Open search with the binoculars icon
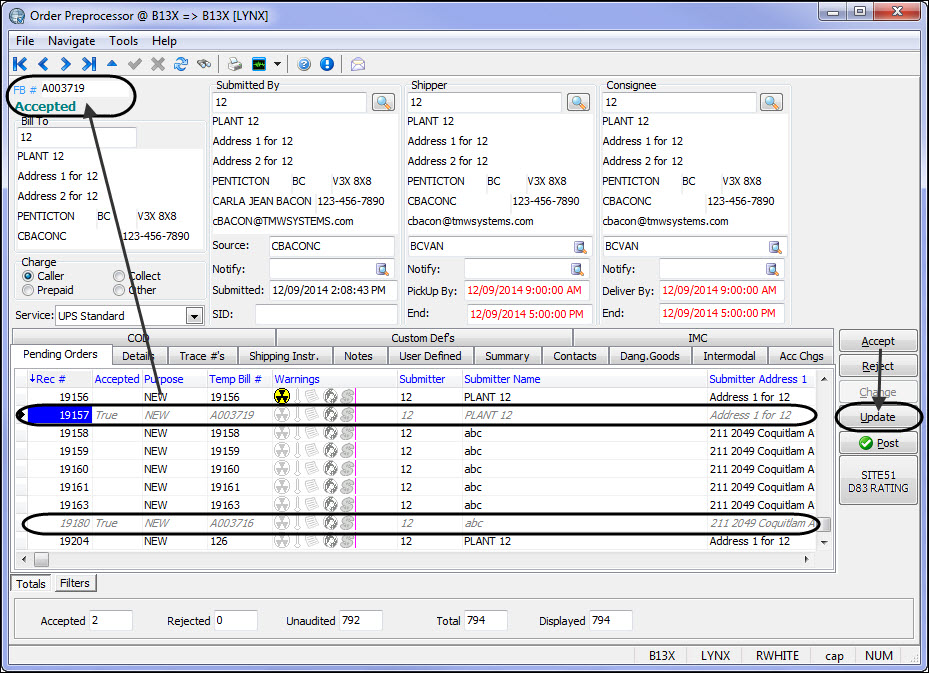 204,64
